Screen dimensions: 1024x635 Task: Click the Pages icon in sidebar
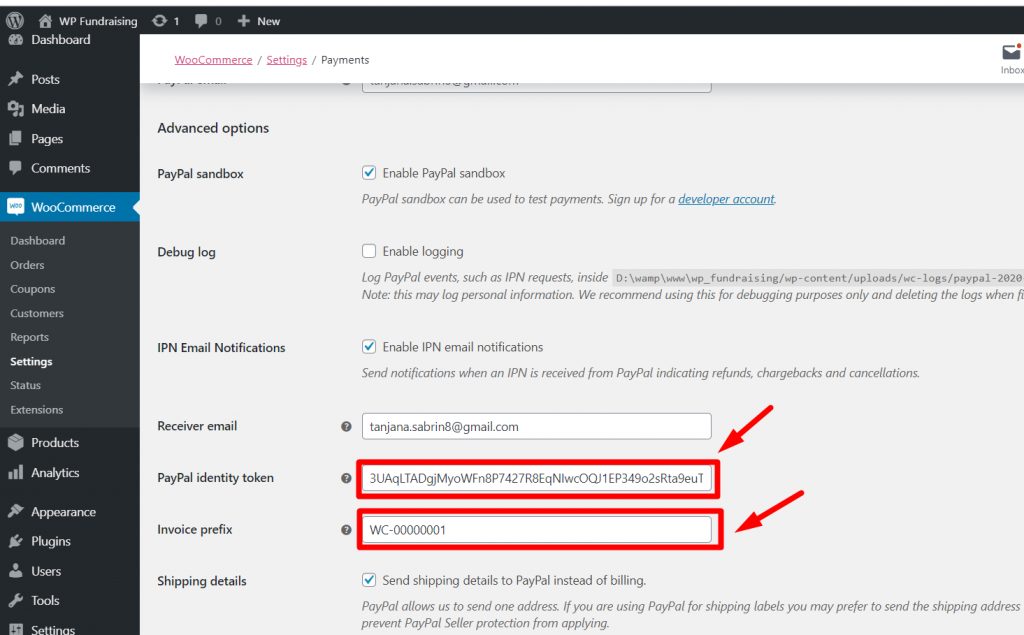16,138
